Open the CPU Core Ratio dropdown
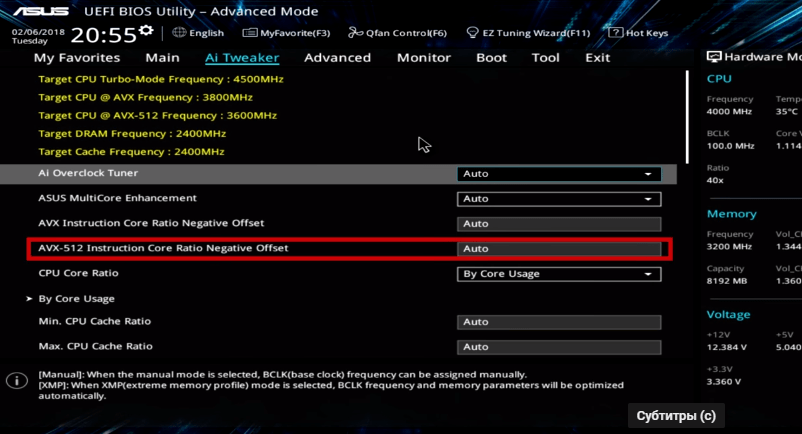The width and height of the screenshot is (802, 434). coord(558,274)
